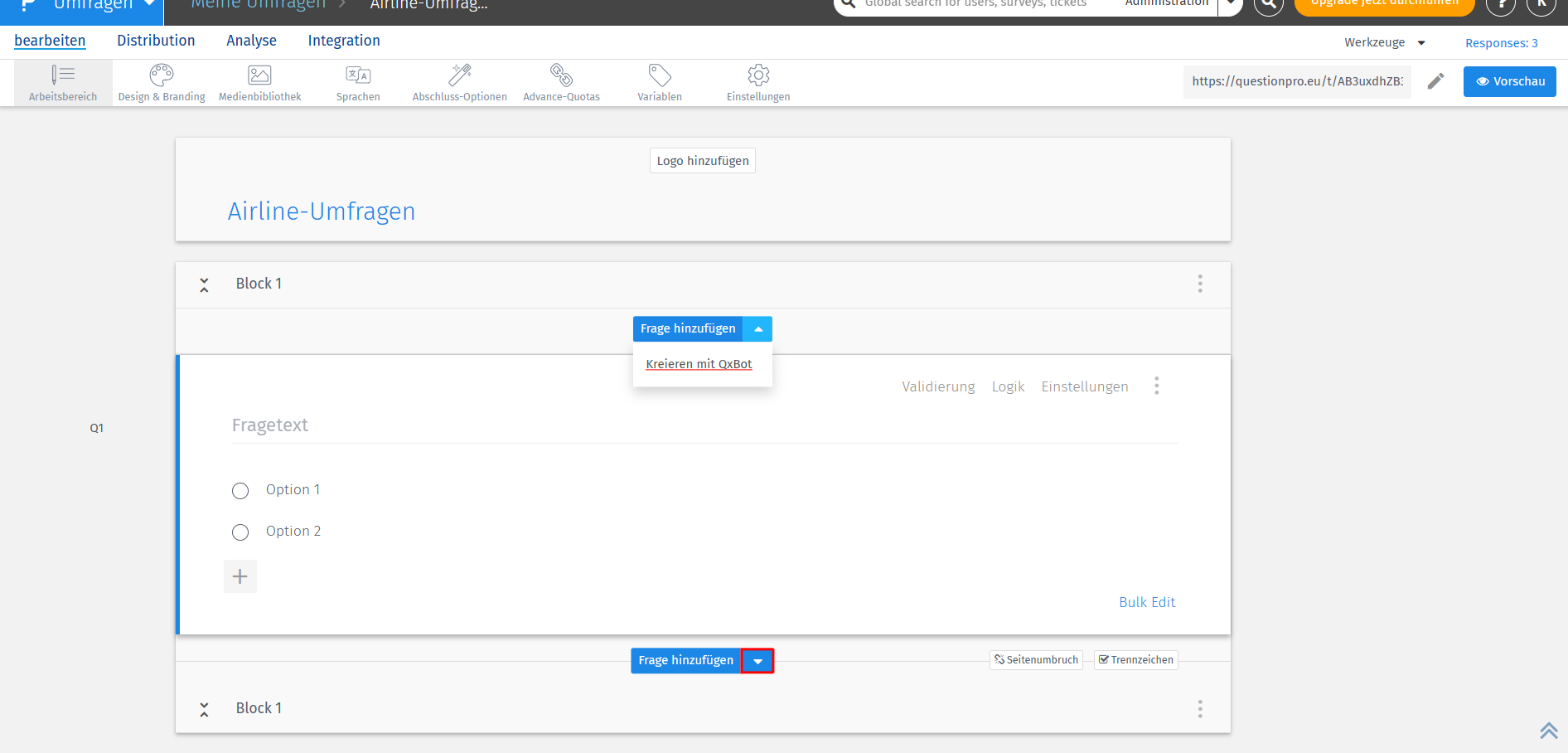This screenshot has width=1568, height=753.
Task: Click the search magnifier icon in global search
Action: pos(849,4)
